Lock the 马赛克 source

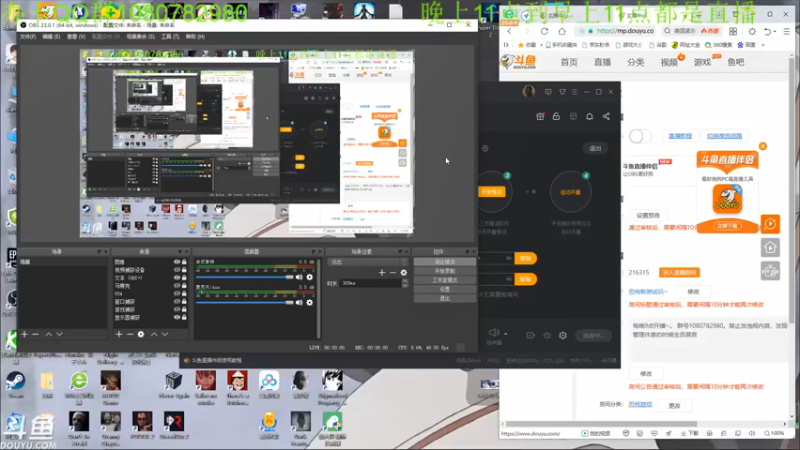pos(184,286)
